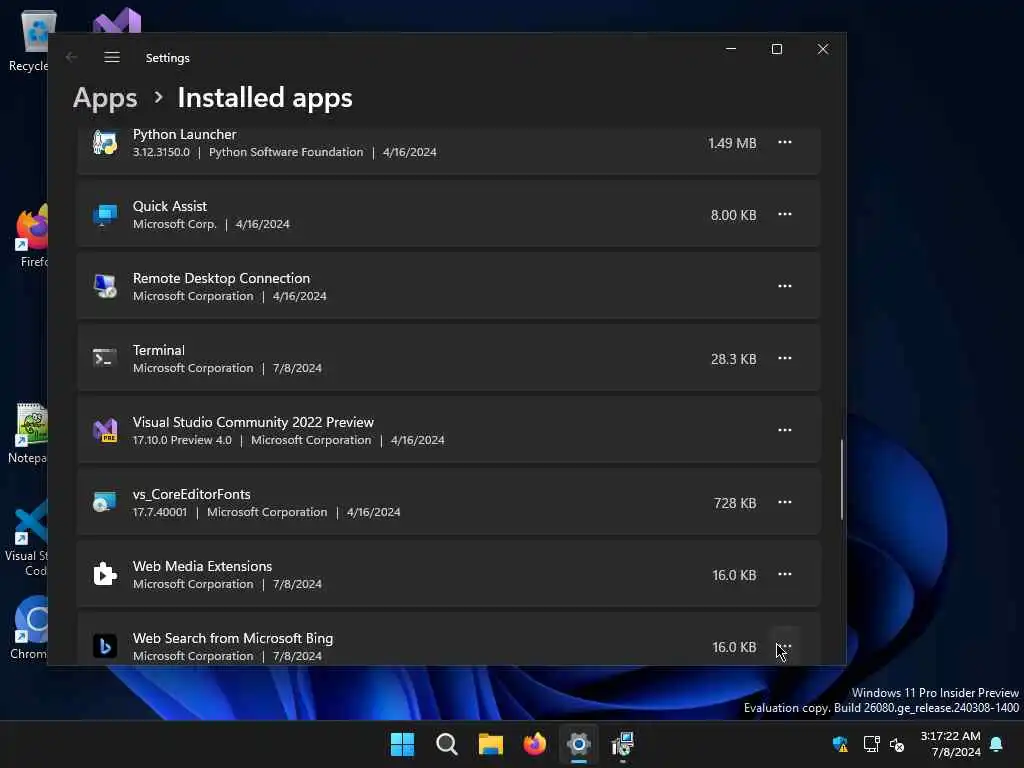
Task: Open more options for Terminal
Action: pyautogui.click(x=784, y=358)
